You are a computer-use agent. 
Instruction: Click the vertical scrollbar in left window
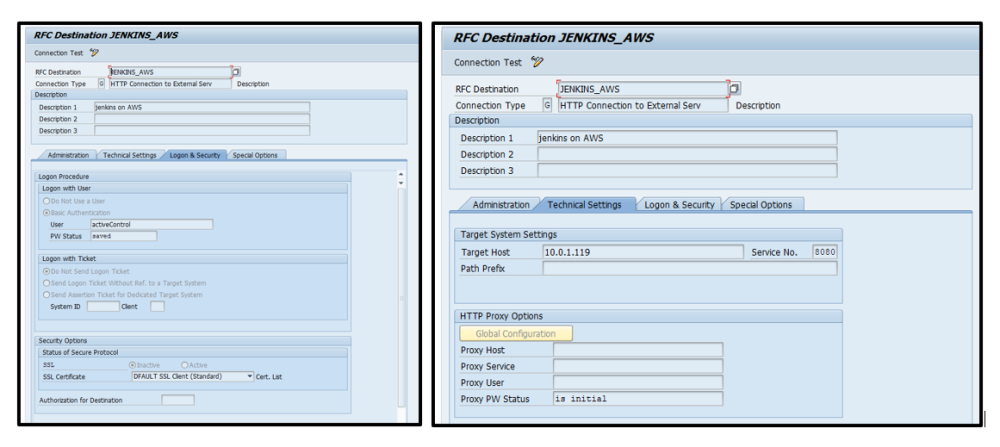pos(401,298)
